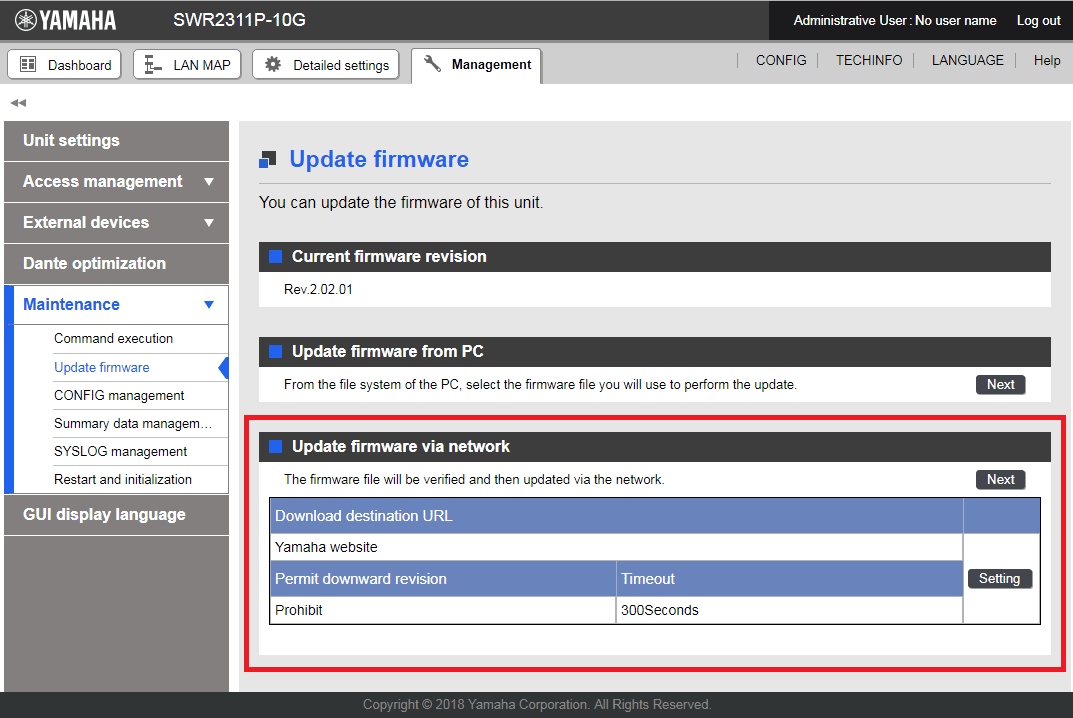Expand the Access management menu
The image size is (1073, 718).
tap(209, 182)
